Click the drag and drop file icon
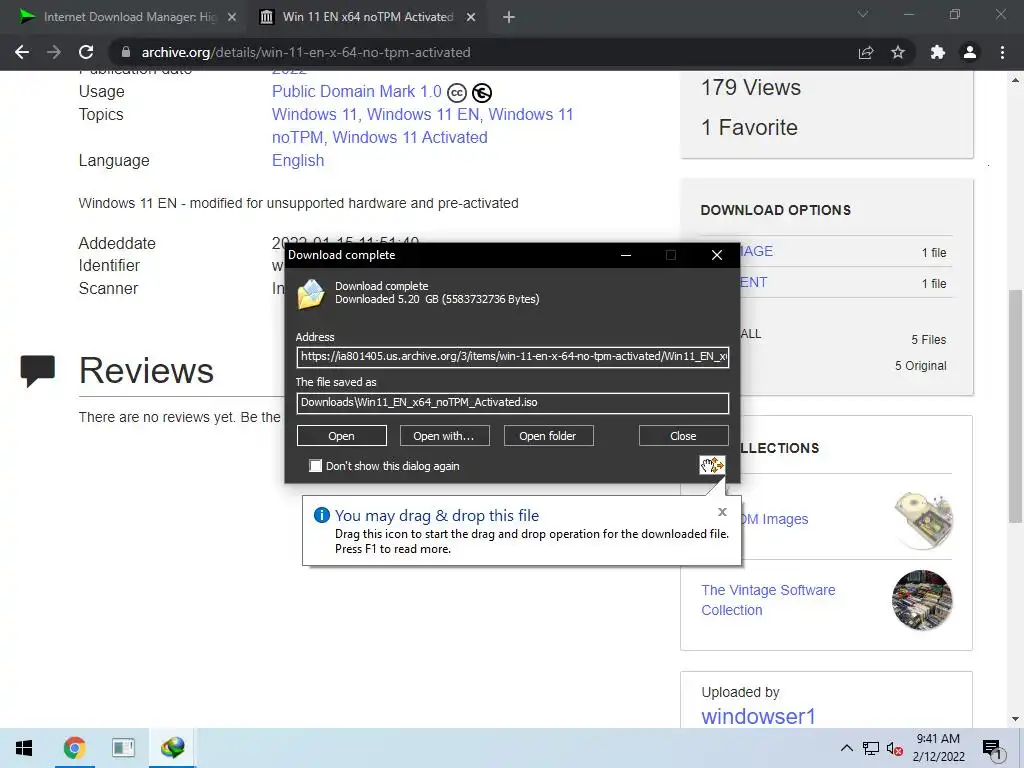The height and width of the screenshot is (768, 1024). point(712,465)
